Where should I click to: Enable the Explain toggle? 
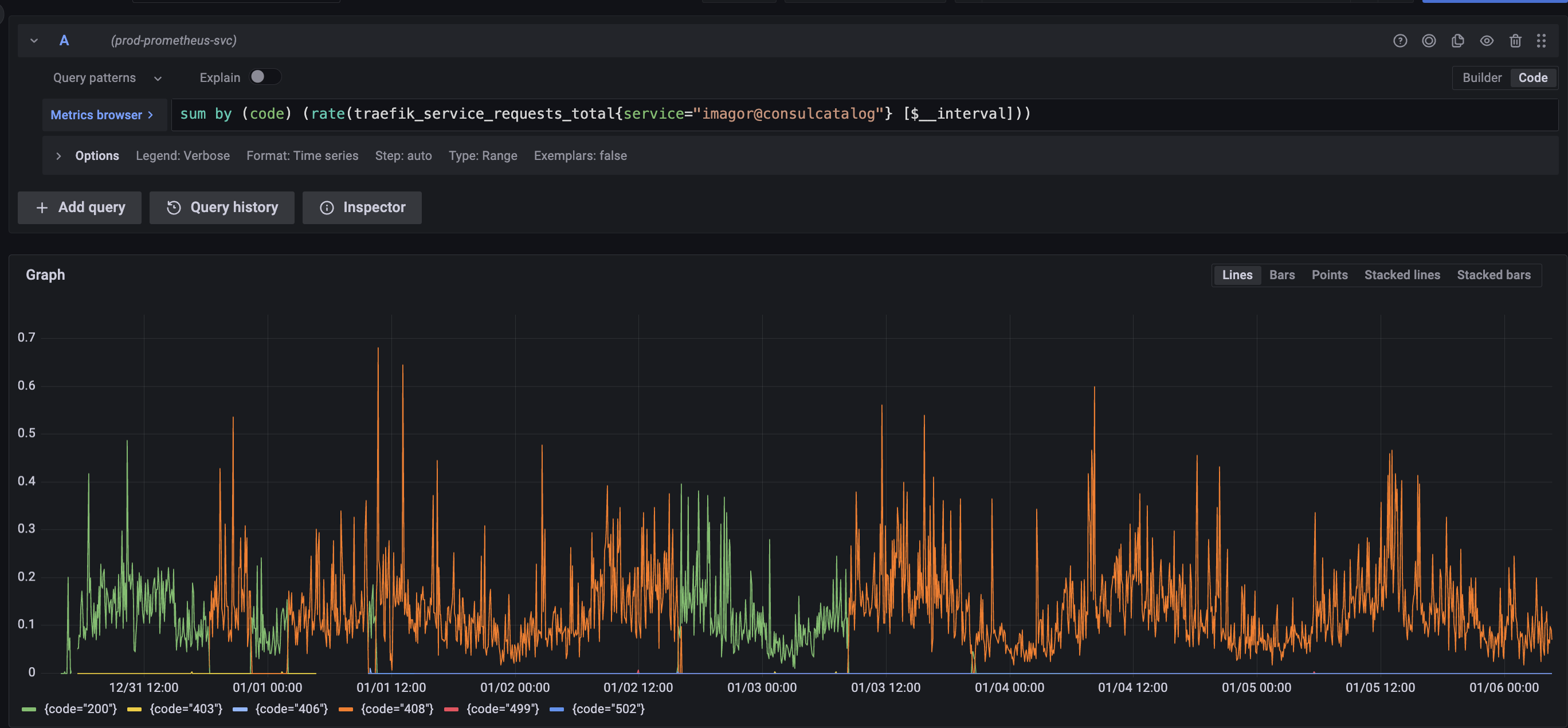(x=265, y=77)
